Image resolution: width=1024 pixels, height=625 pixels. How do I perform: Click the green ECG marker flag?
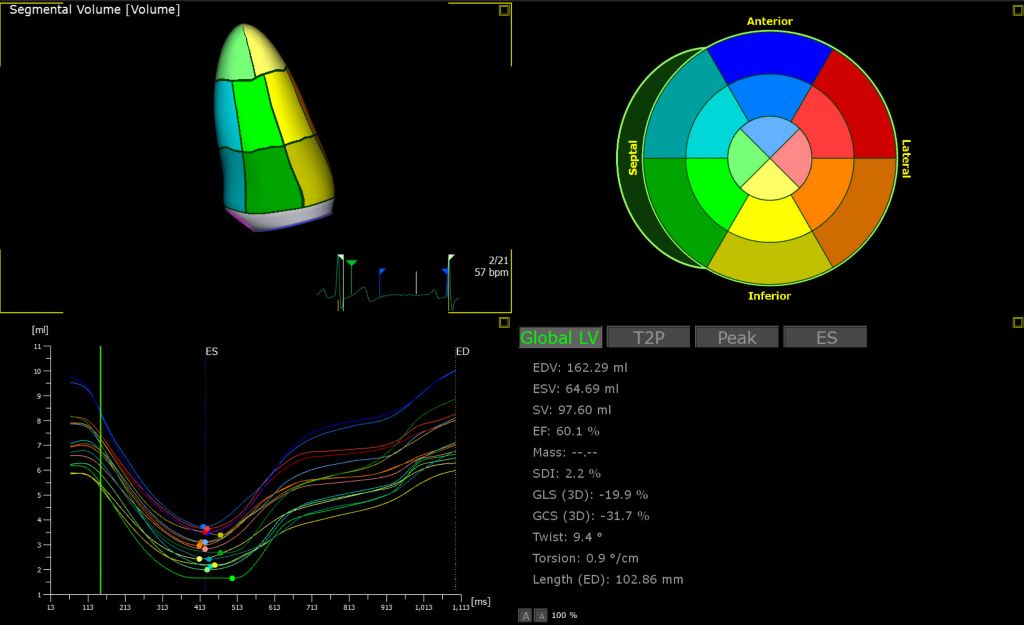pyautogui.click(x=351, y=263)
